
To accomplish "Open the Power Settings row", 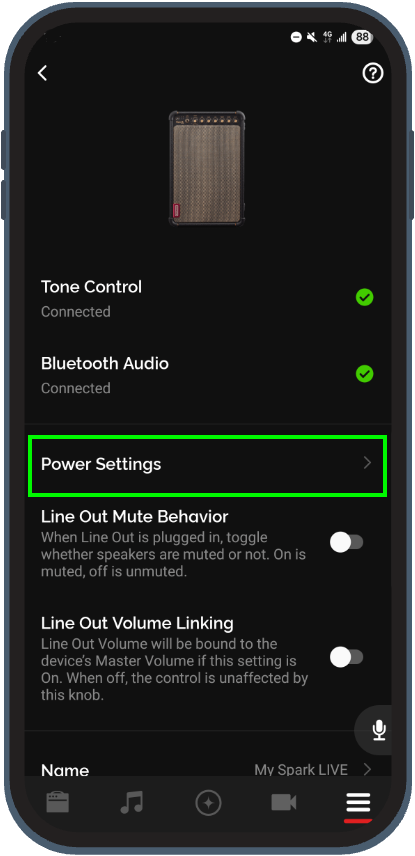I will pyautogui.click(x=208, y=466).
